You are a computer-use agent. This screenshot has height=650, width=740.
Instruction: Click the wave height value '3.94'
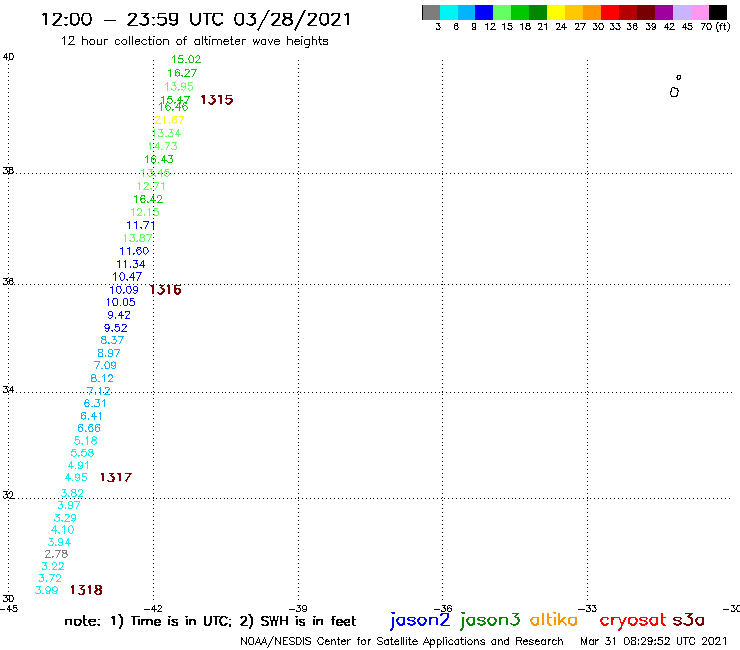pyautogui.click(x=59, y=543)
